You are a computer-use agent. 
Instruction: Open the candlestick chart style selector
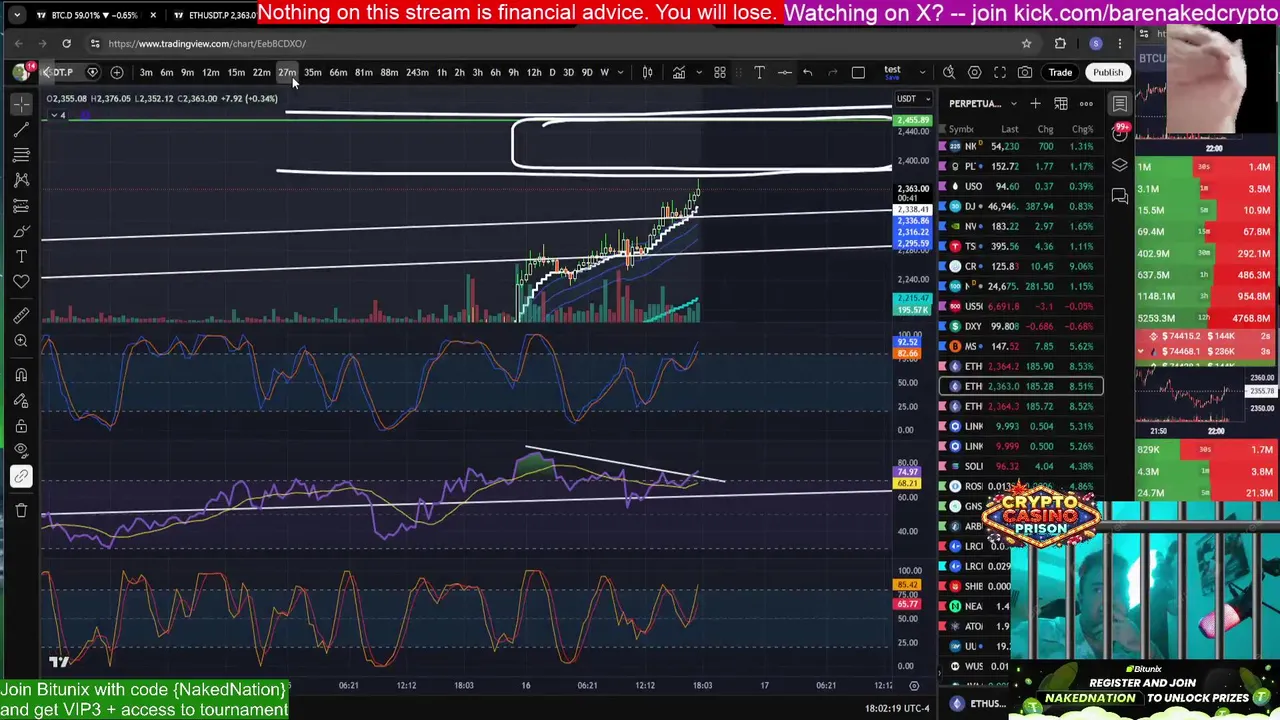pos(647,72)
